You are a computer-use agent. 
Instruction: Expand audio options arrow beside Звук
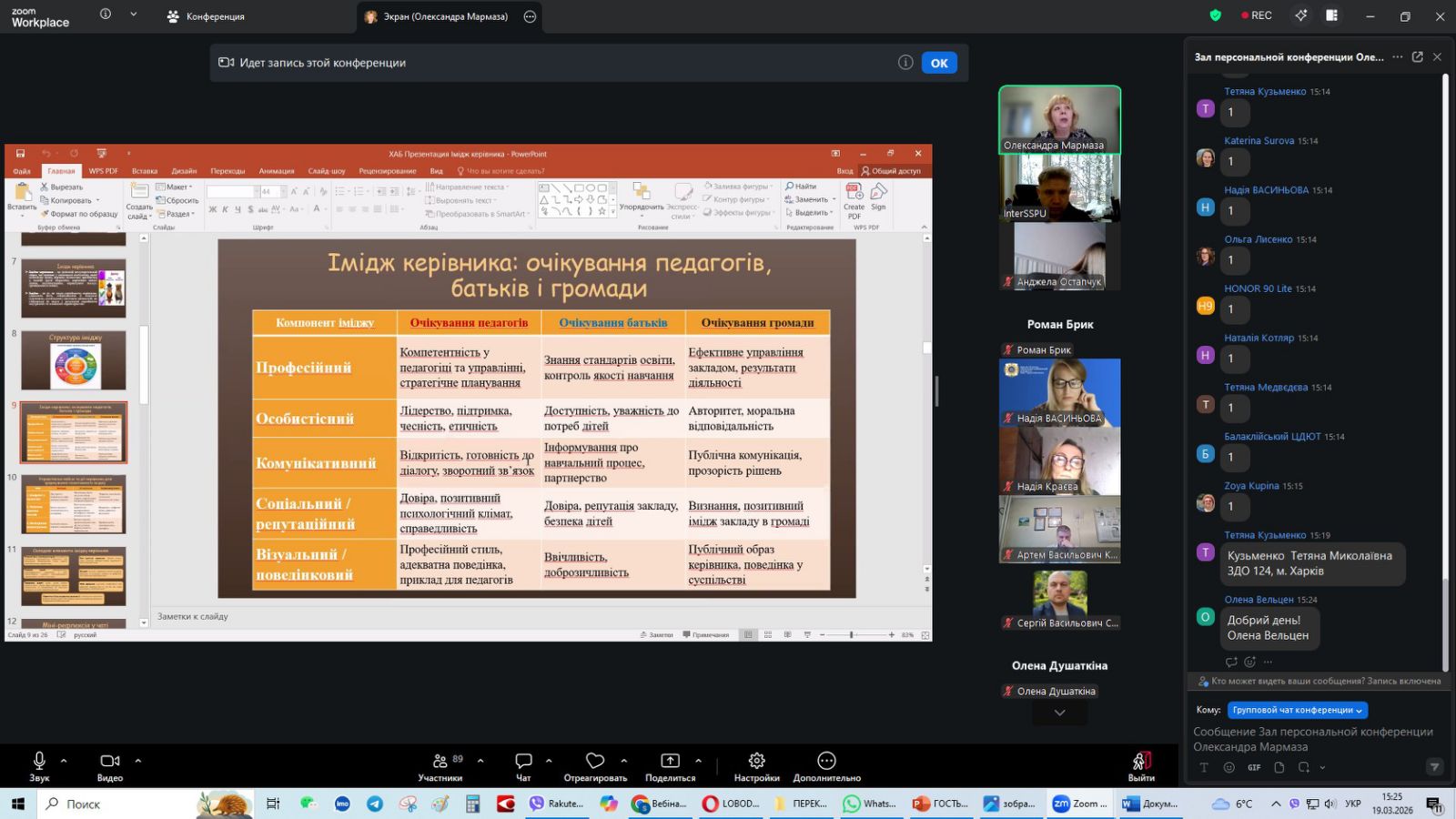[64, 760]
